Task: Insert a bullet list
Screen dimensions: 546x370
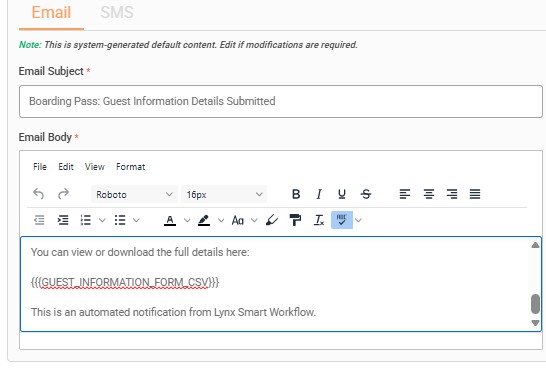Action: (120, 220)
